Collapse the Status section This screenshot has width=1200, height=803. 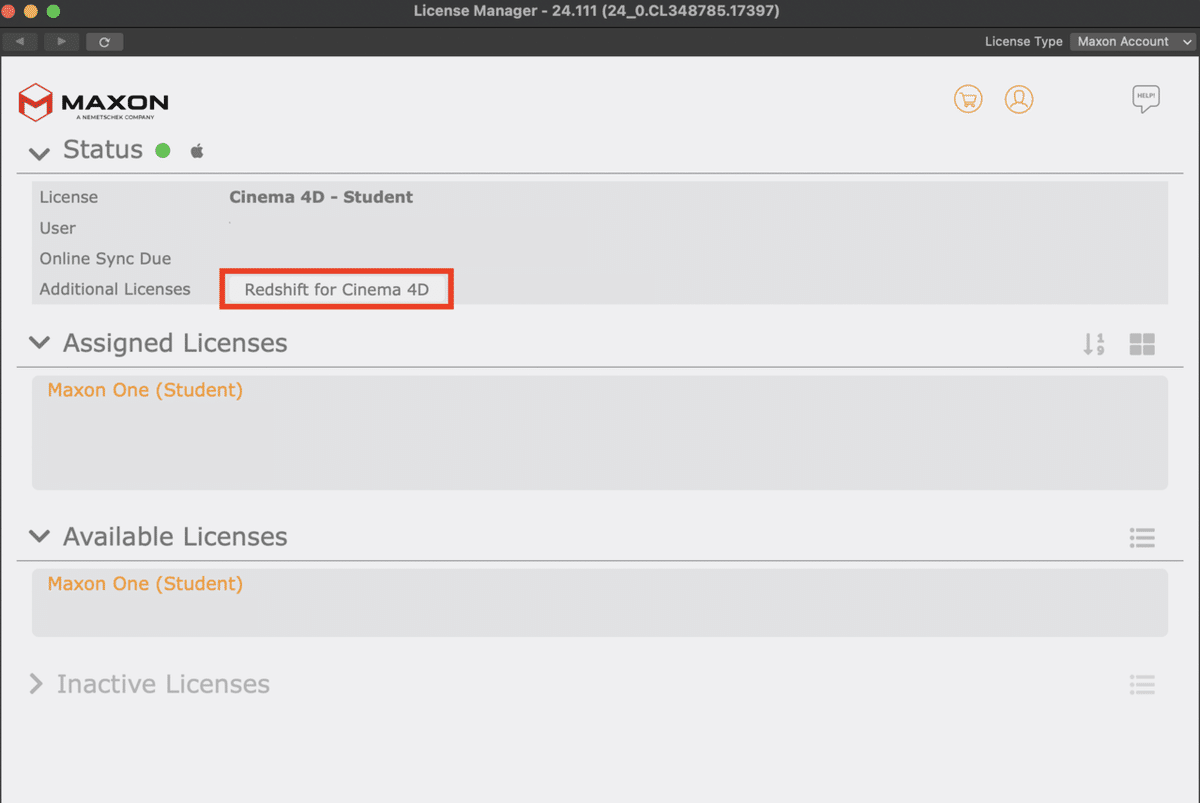39,153
